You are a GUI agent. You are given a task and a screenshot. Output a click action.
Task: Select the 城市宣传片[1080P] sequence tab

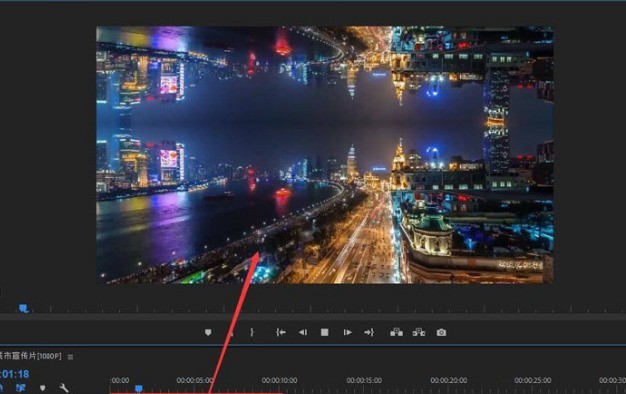click(31, 356)
